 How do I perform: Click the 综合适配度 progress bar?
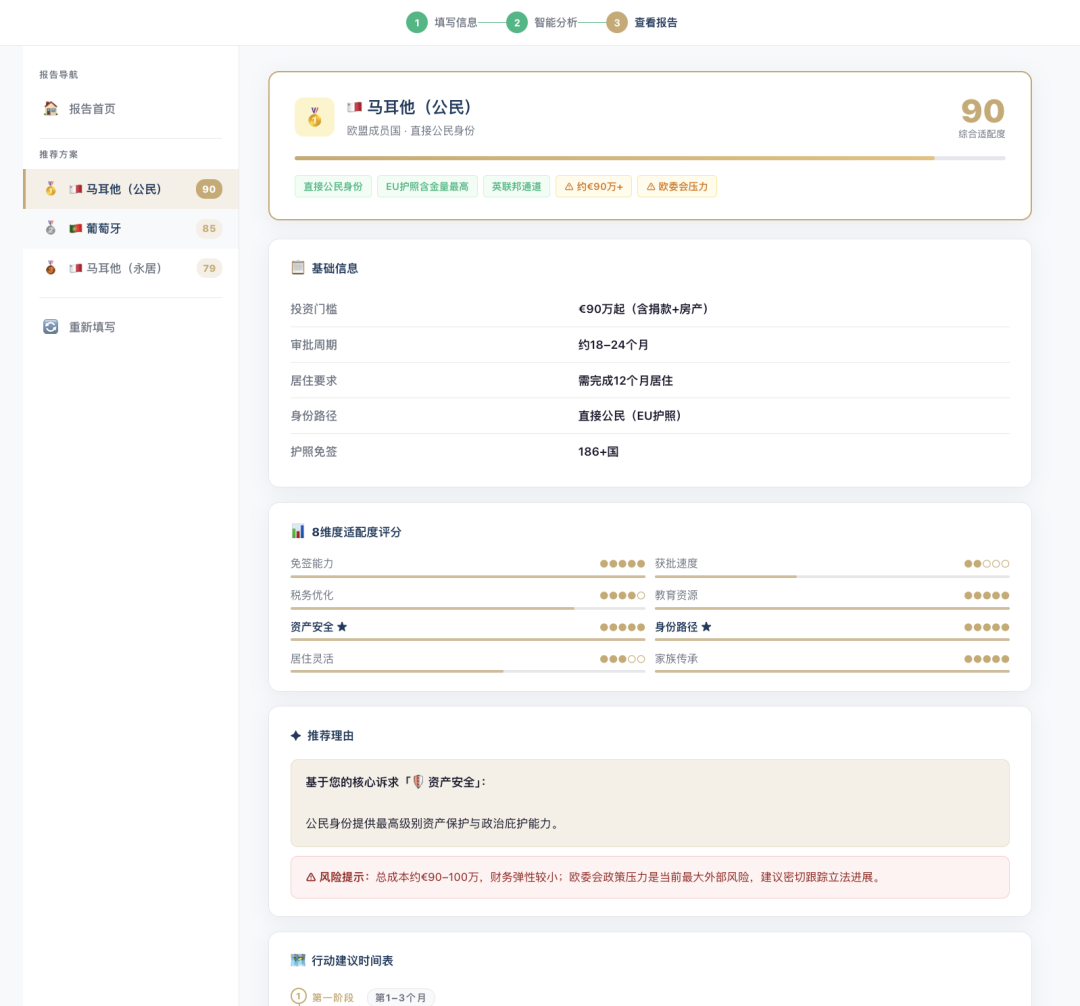coord(650,158)
